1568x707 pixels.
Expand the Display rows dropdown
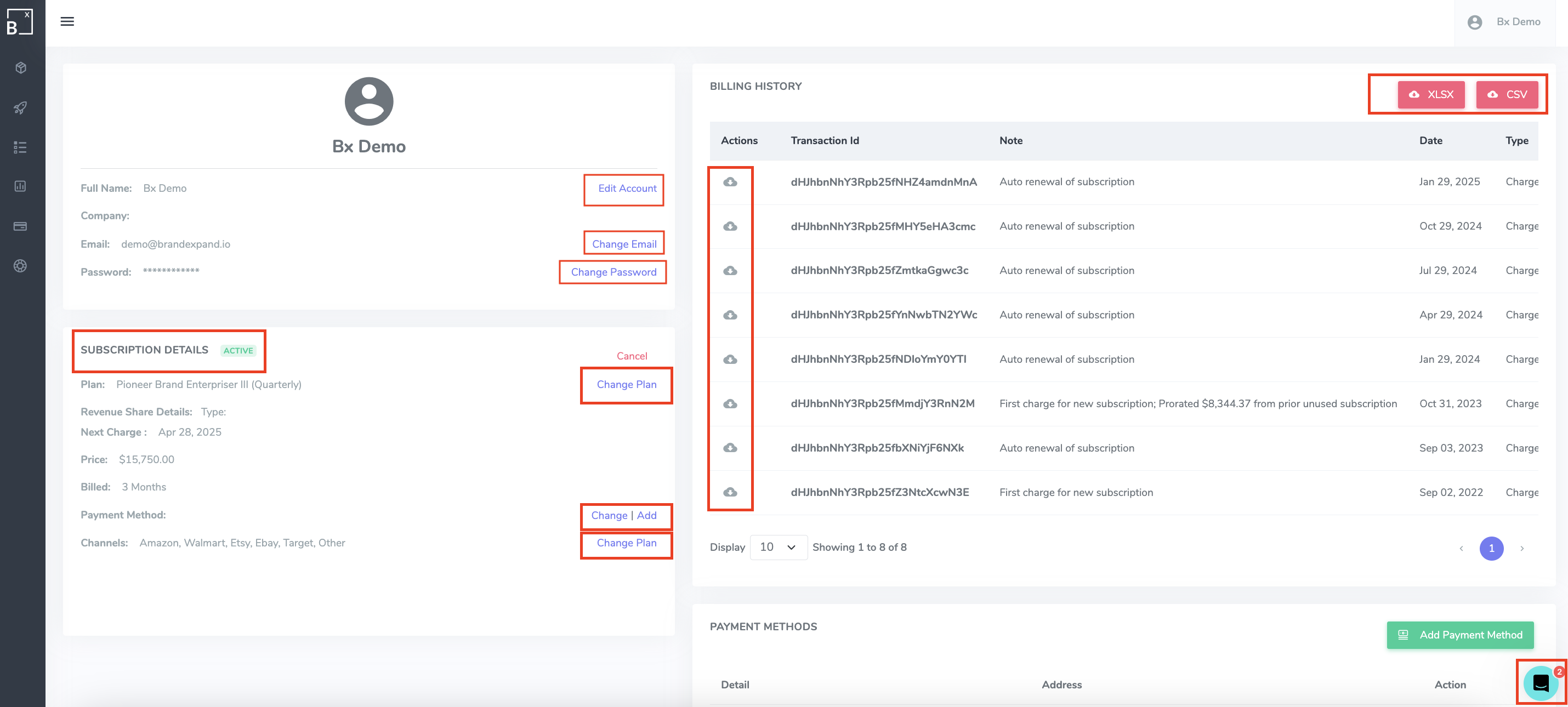pos(778,547)
